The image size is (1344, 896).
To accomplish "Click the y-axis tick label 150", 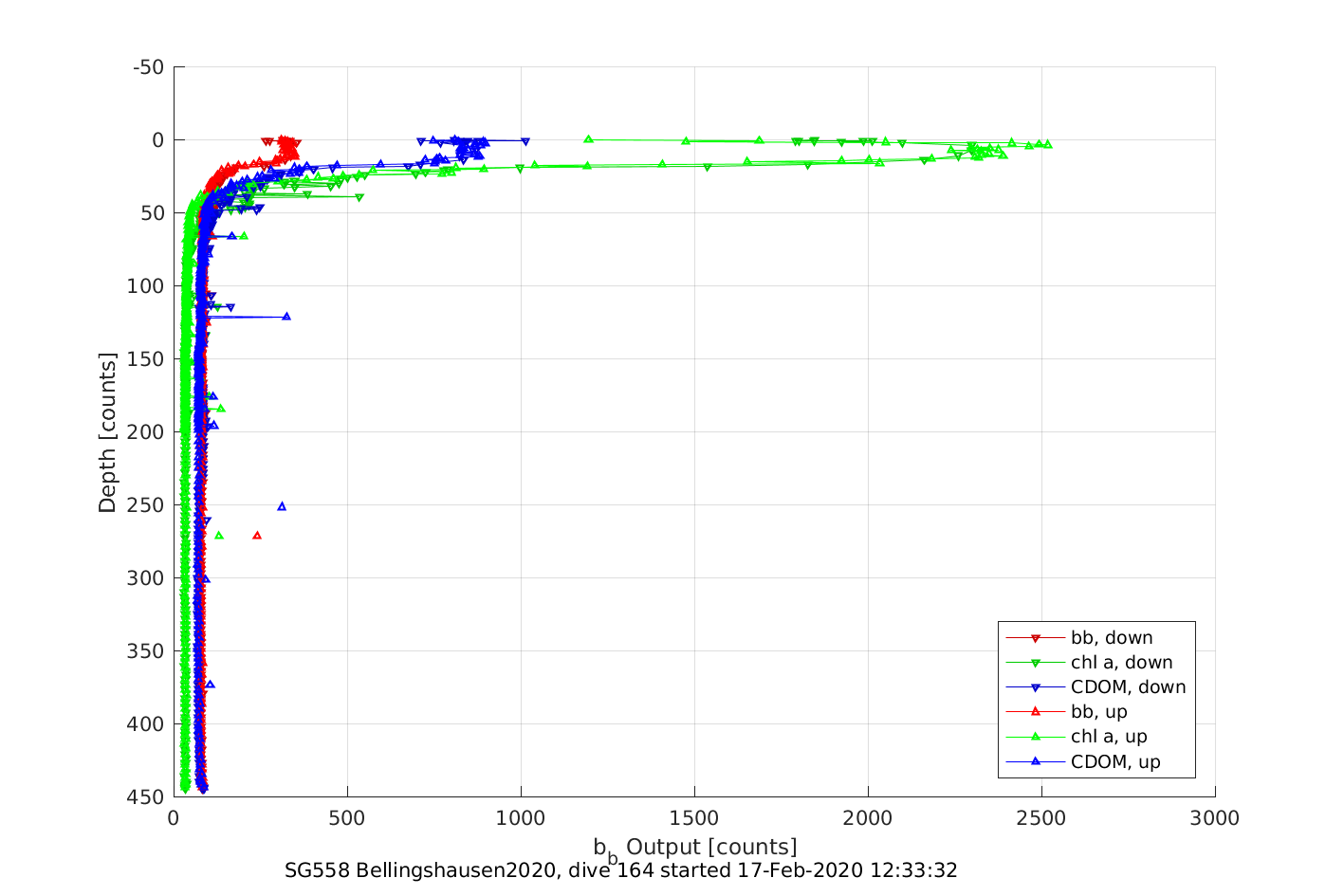I will 148,359.
